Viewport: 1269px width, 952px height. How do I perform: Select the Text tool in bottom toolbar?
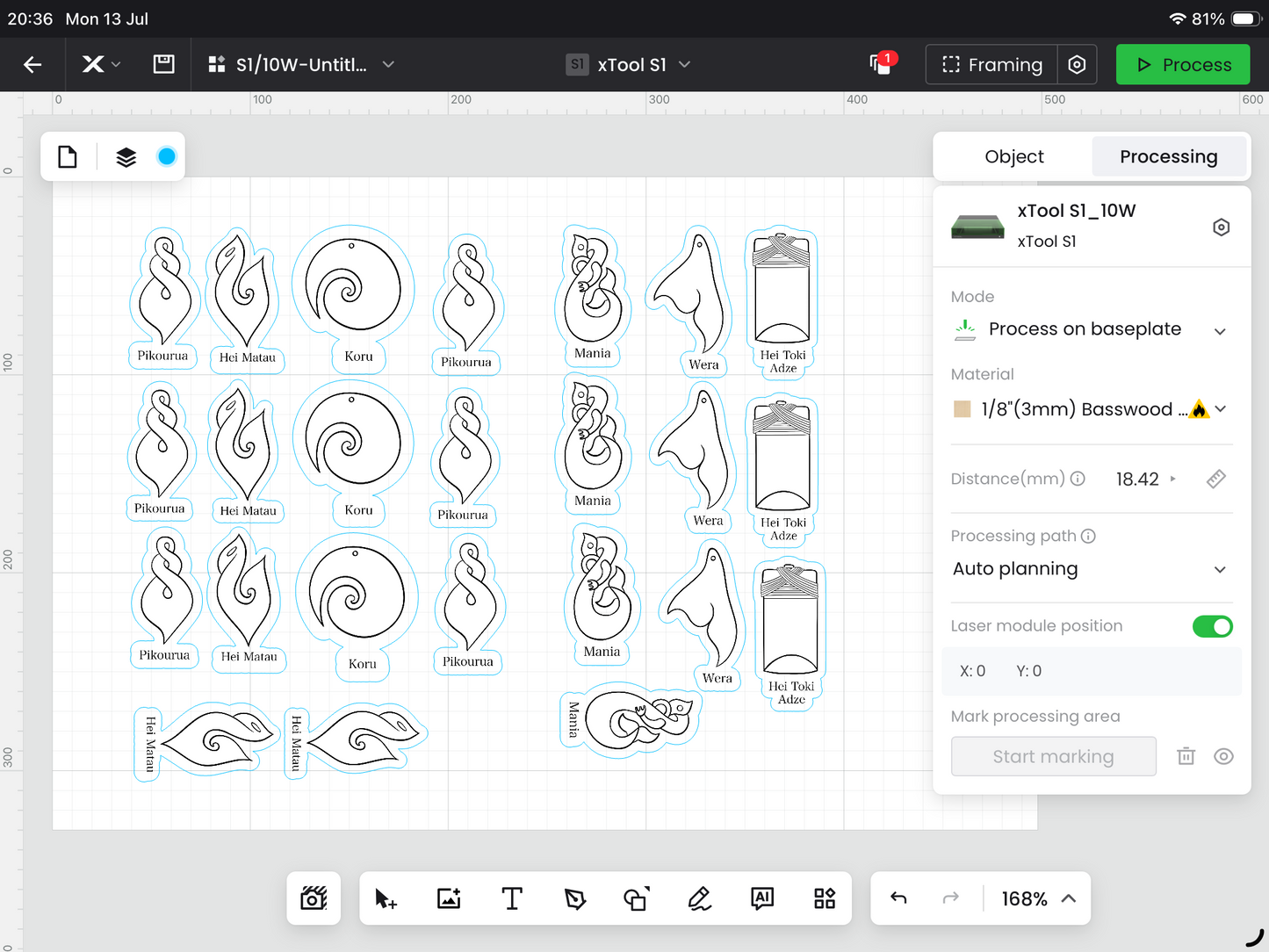tap(512, 898)
